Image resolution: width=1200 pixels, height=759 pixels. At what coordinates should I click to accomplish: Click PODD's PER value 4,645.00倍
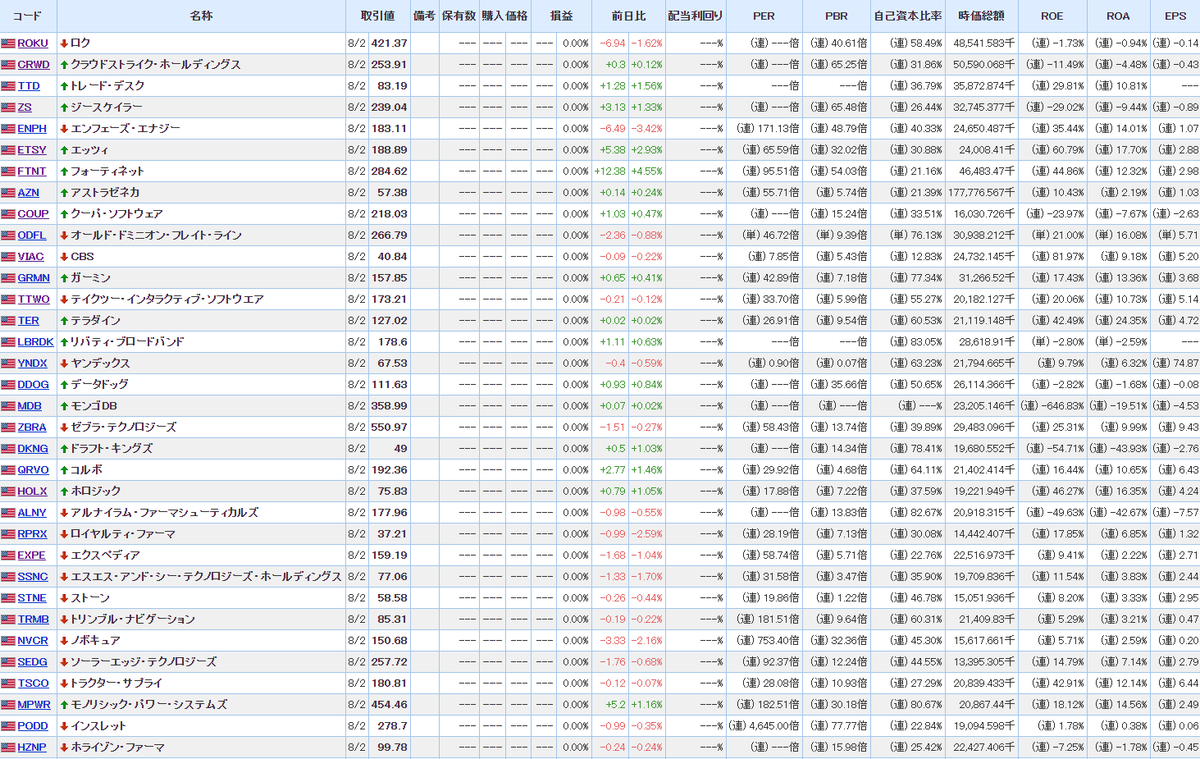pyautogui.click(x=764, y=726)
